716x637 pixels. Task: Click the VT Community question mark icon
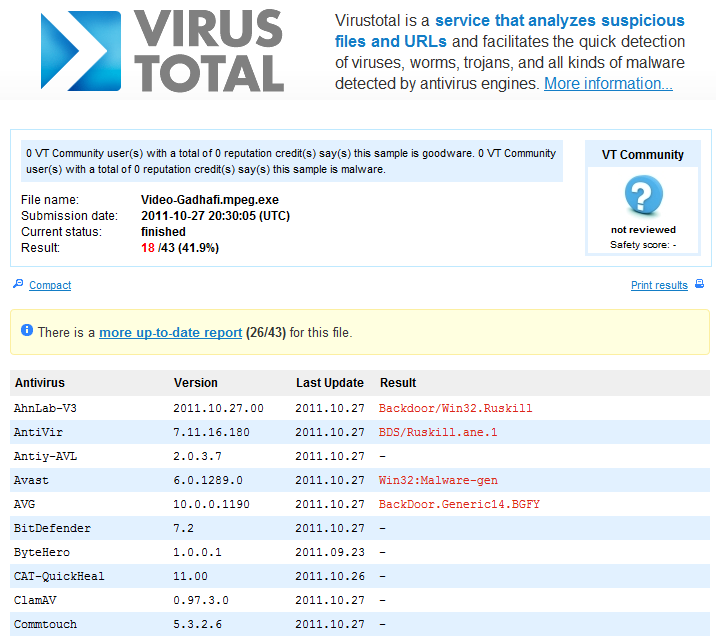click(643, 195)
